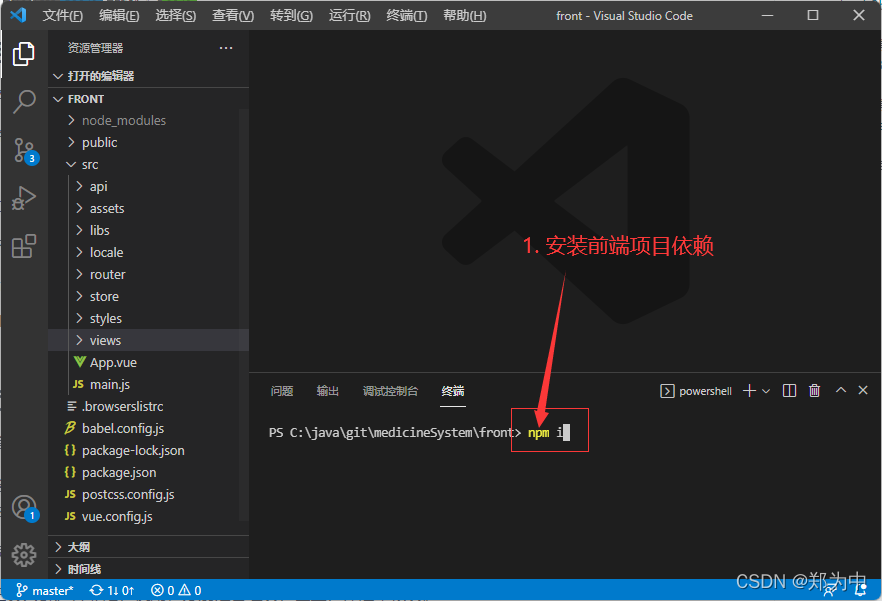Open the 选择(S) menu

pos(176,16)
